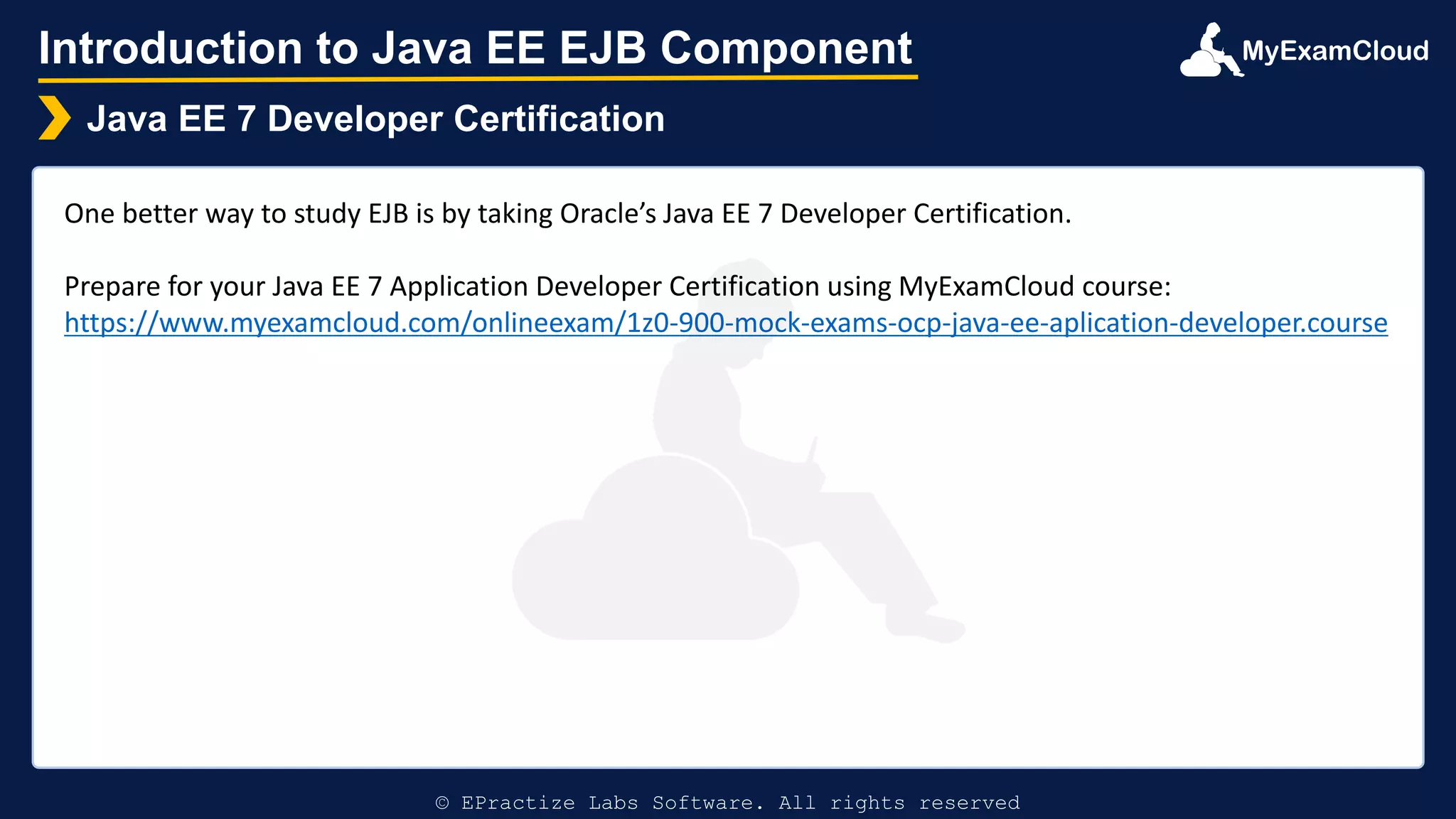
Task: Click the "MyExamCloud" brand name text
Action: pos(1335,51)
